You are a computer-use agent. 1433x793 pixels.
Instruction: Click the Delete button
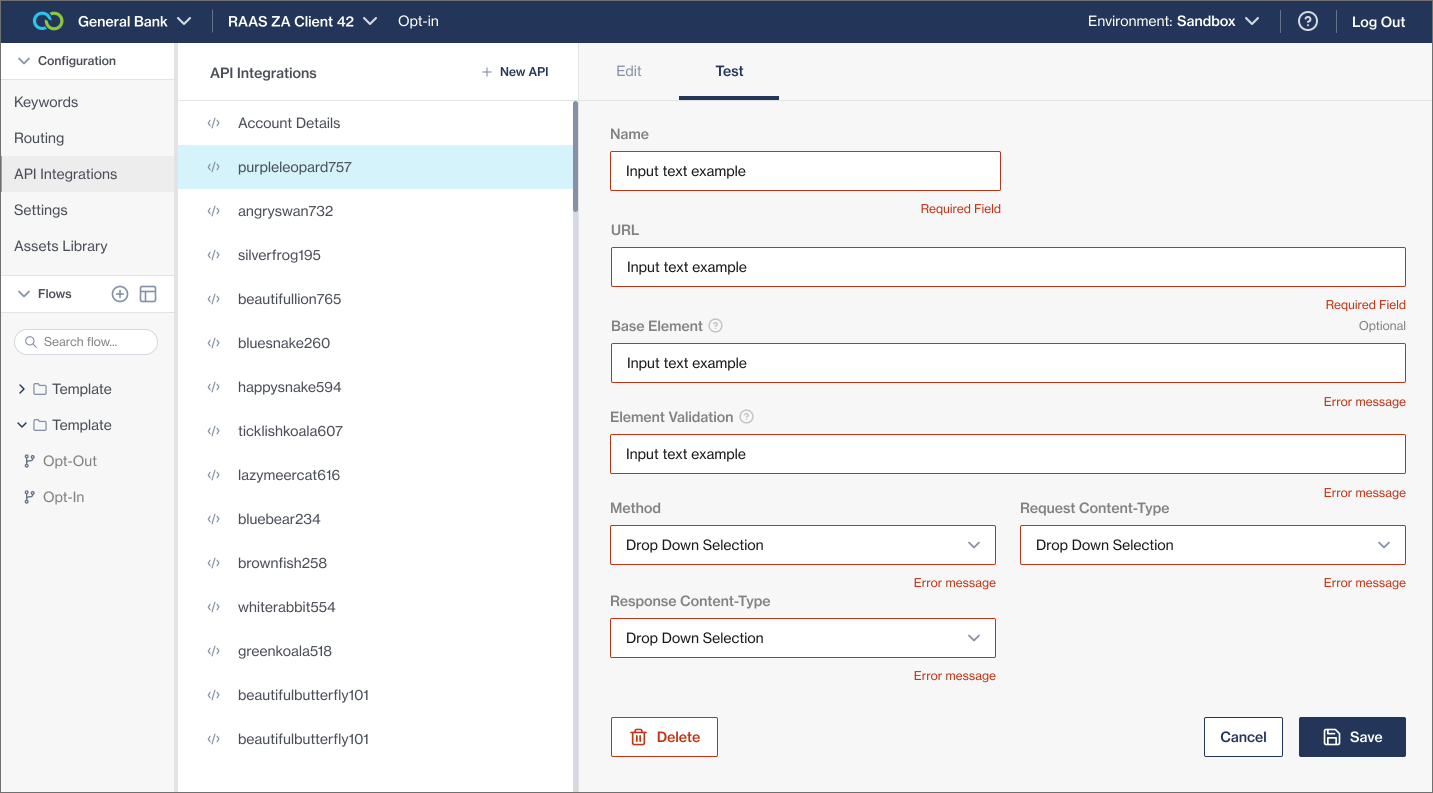(x=664, y=737)
